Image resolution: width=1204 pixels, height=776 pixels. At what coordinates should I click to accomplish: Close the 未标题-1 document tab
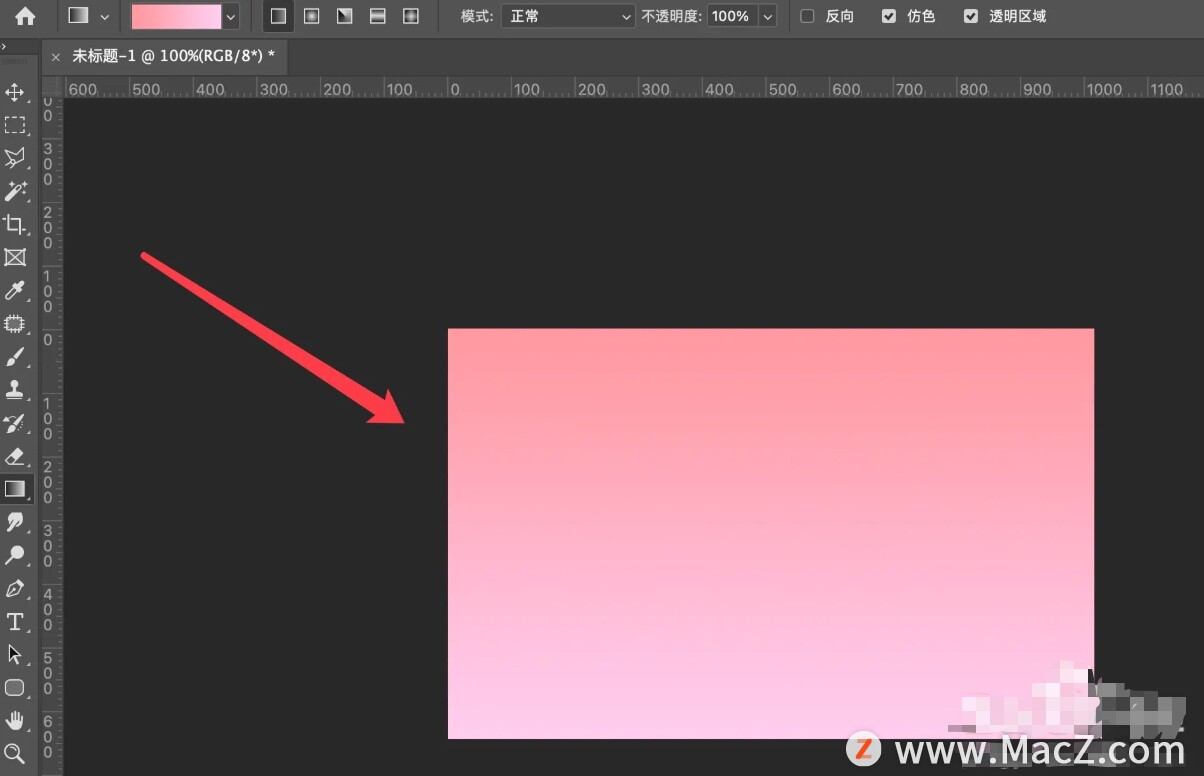[x=55, y=57]
